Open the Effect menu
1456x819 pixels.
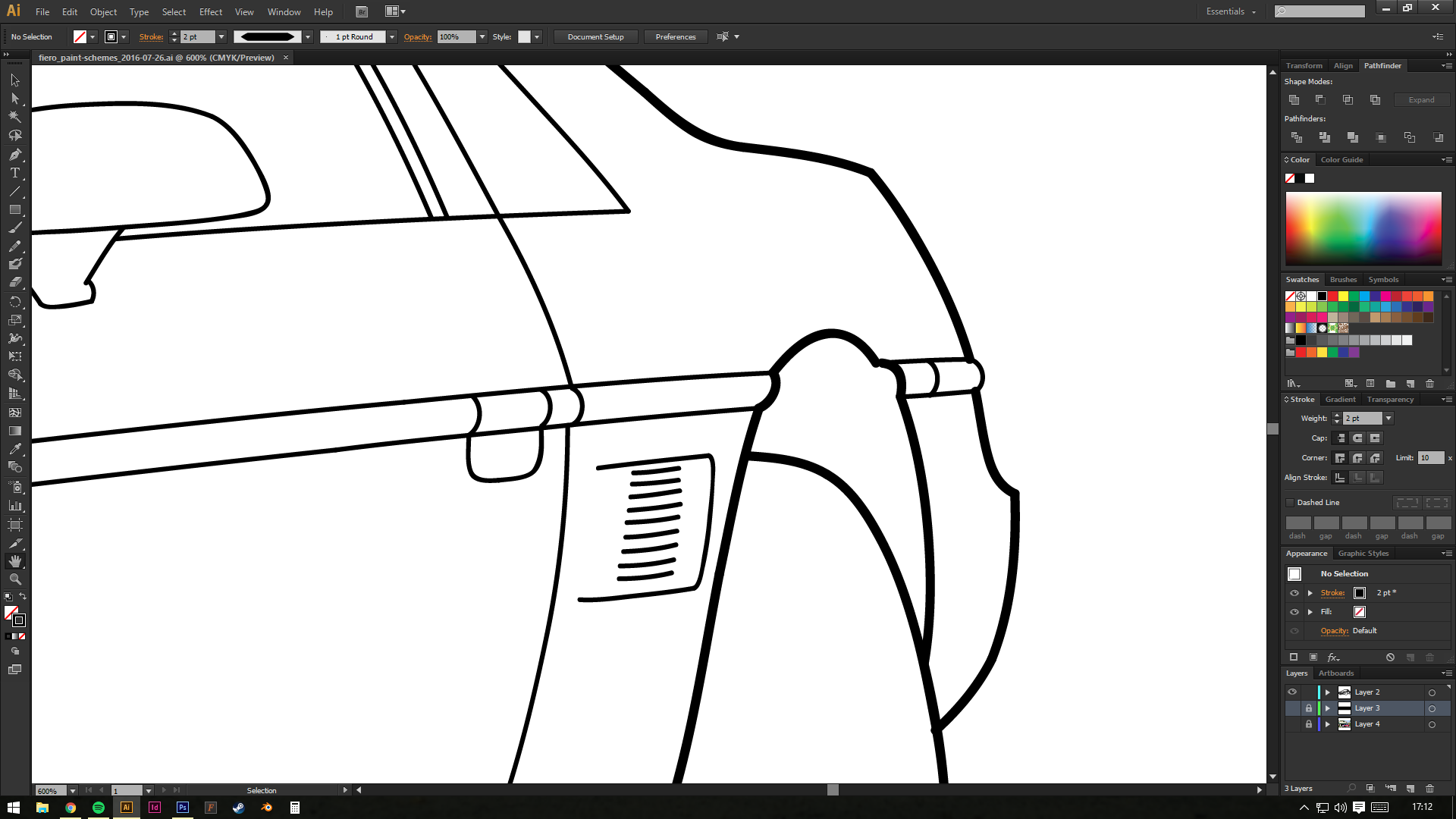[211, 11]
